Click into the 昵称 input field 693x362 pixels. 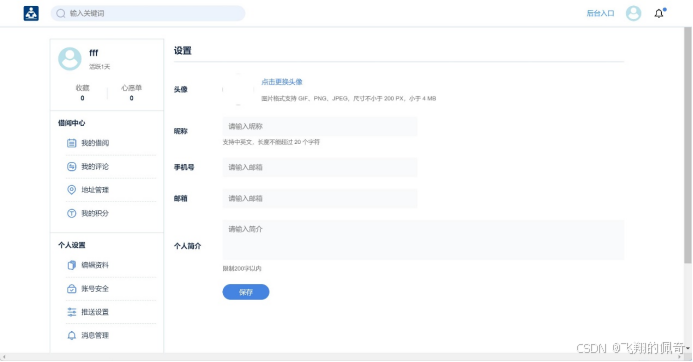(x=320, y=126)
